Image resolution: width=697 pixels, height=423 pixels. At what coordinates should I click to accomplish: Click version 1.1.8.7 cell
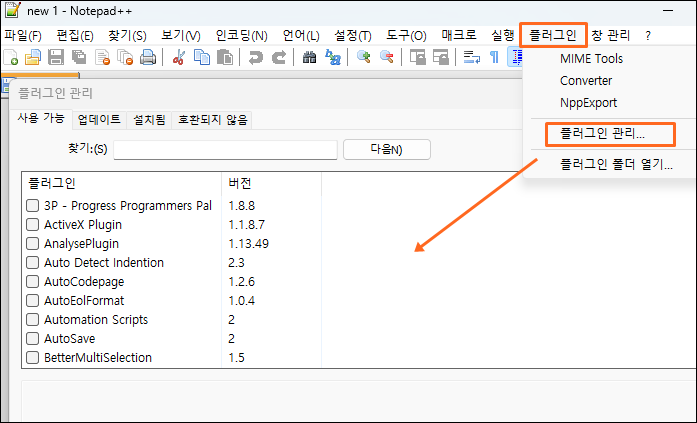point(247,224)
